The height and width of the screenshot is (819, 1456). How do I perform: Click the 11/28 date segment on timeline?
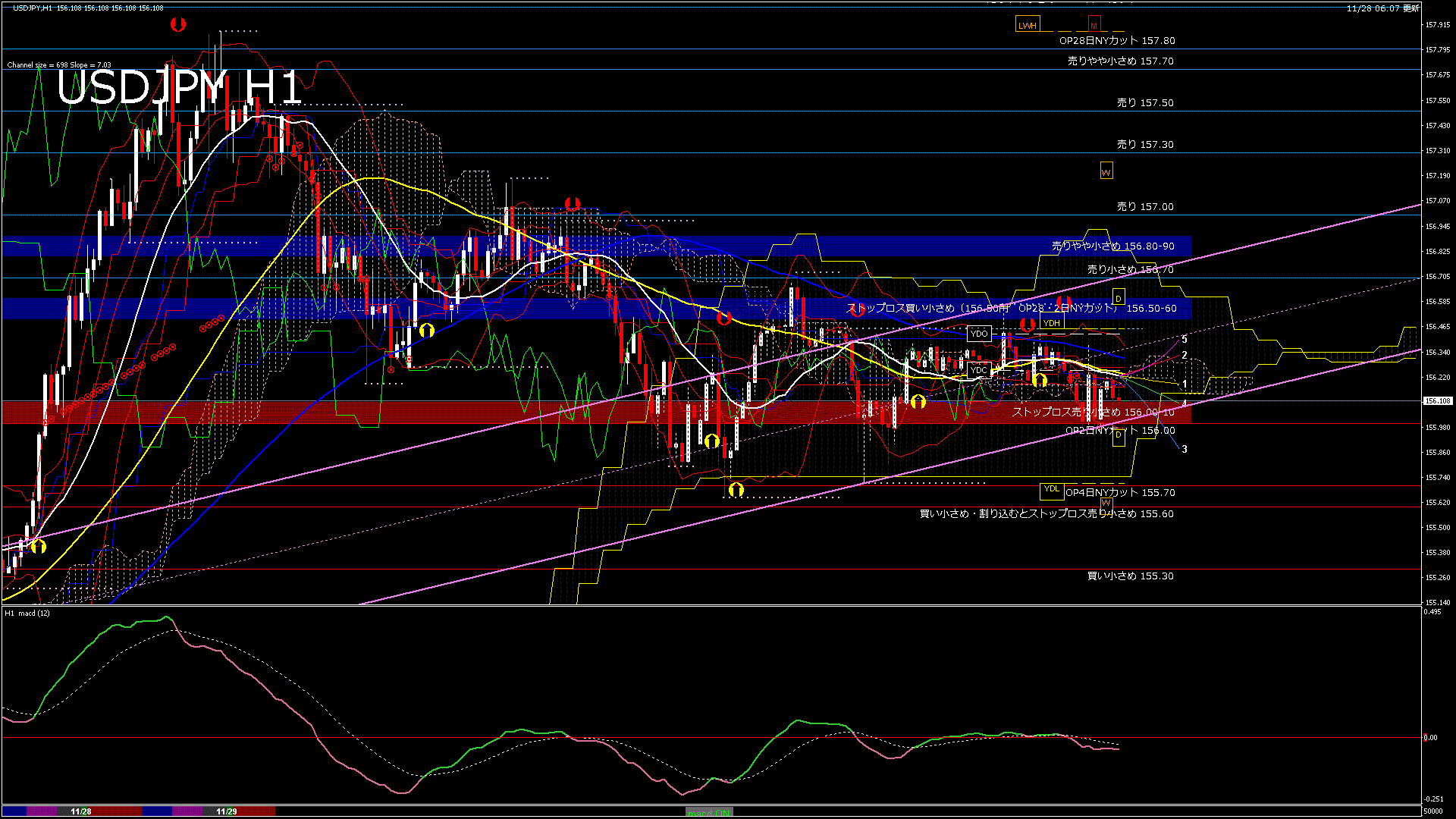(81, 811)
